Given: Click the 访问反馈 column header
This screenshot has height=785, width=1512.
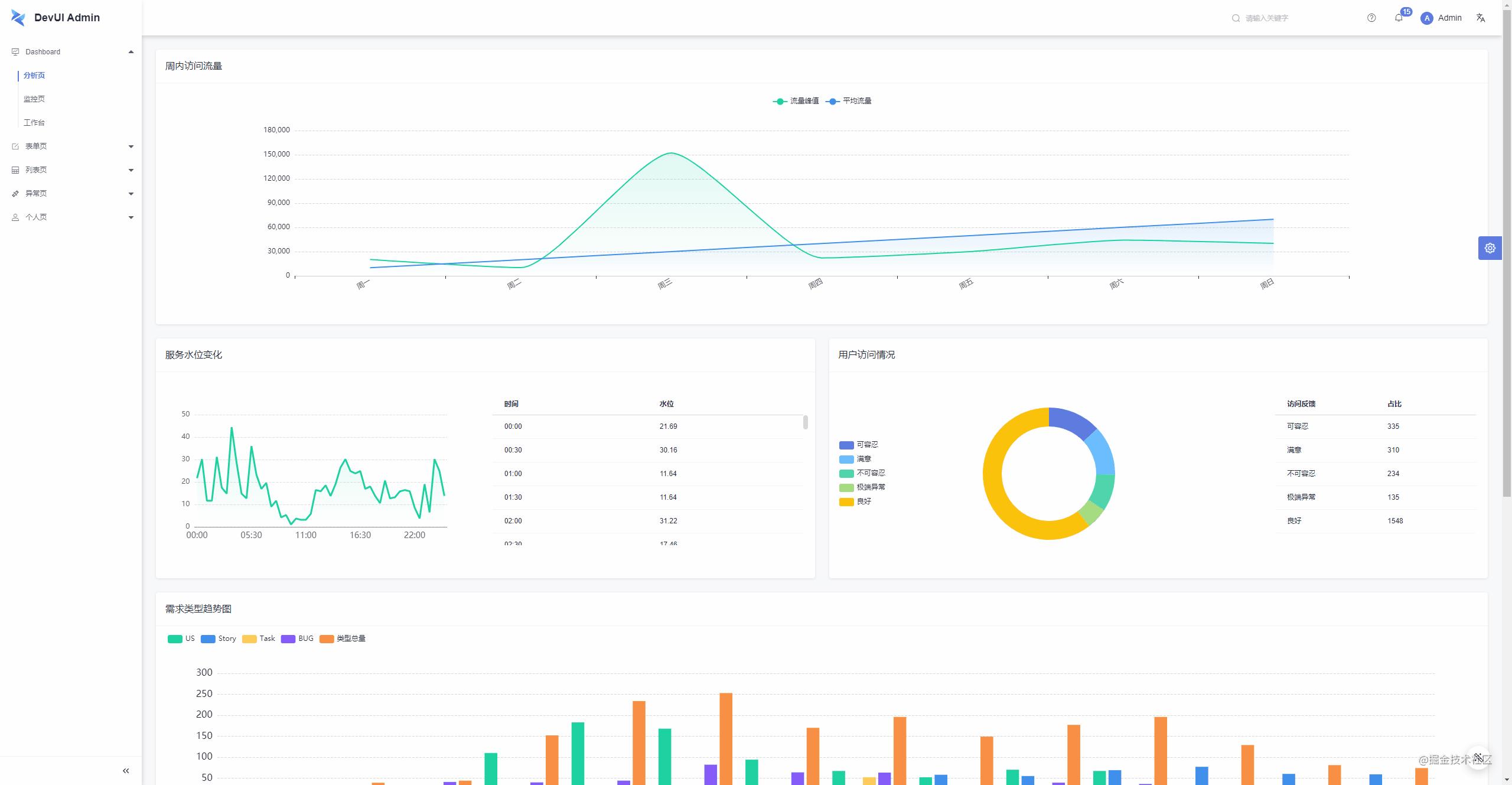Looking at the screenshot, I should coord(1301,404).
